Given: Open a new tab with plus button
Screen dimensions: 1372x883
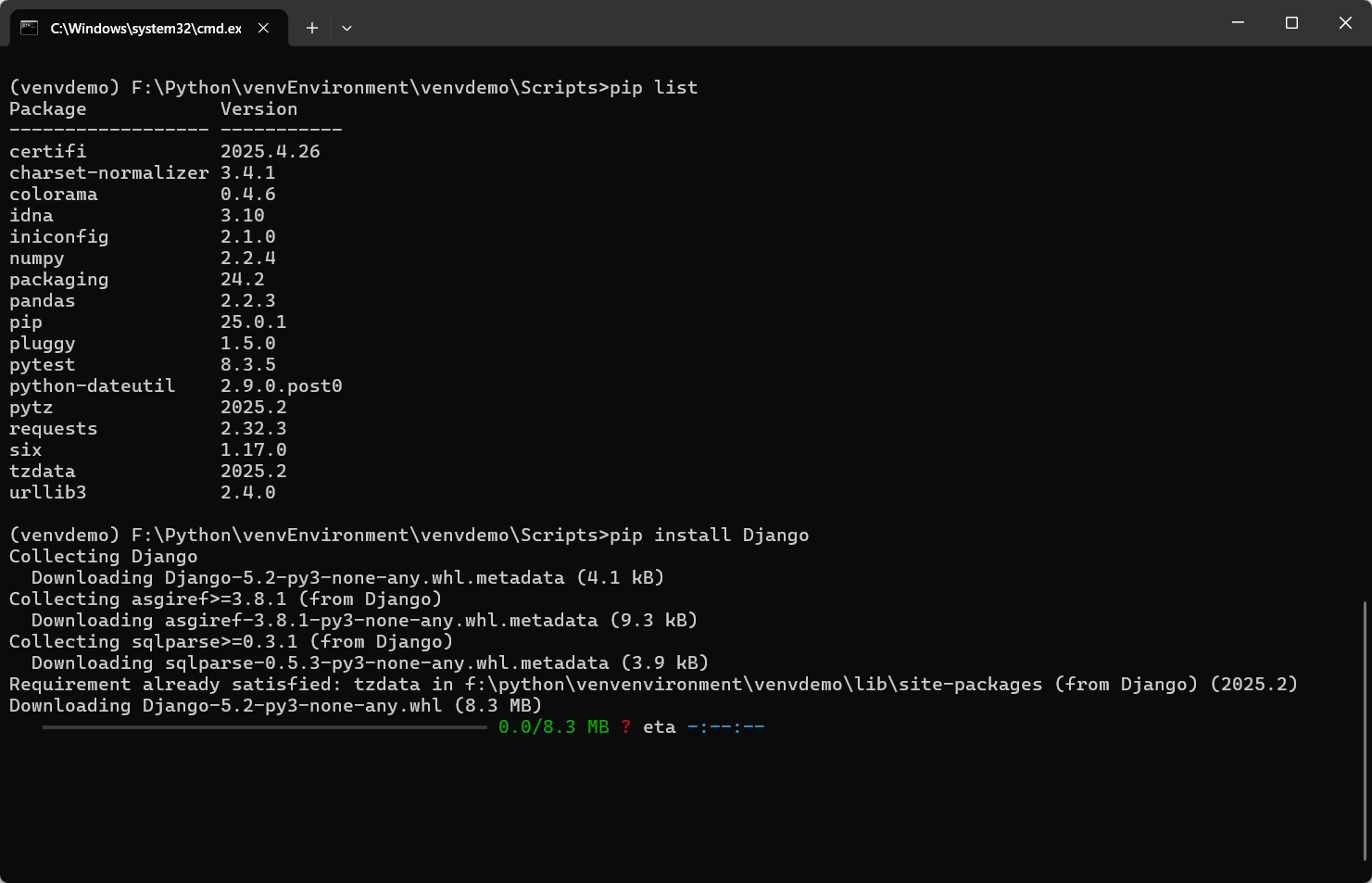Looking at the screenshot, I should tap(312, 28).
